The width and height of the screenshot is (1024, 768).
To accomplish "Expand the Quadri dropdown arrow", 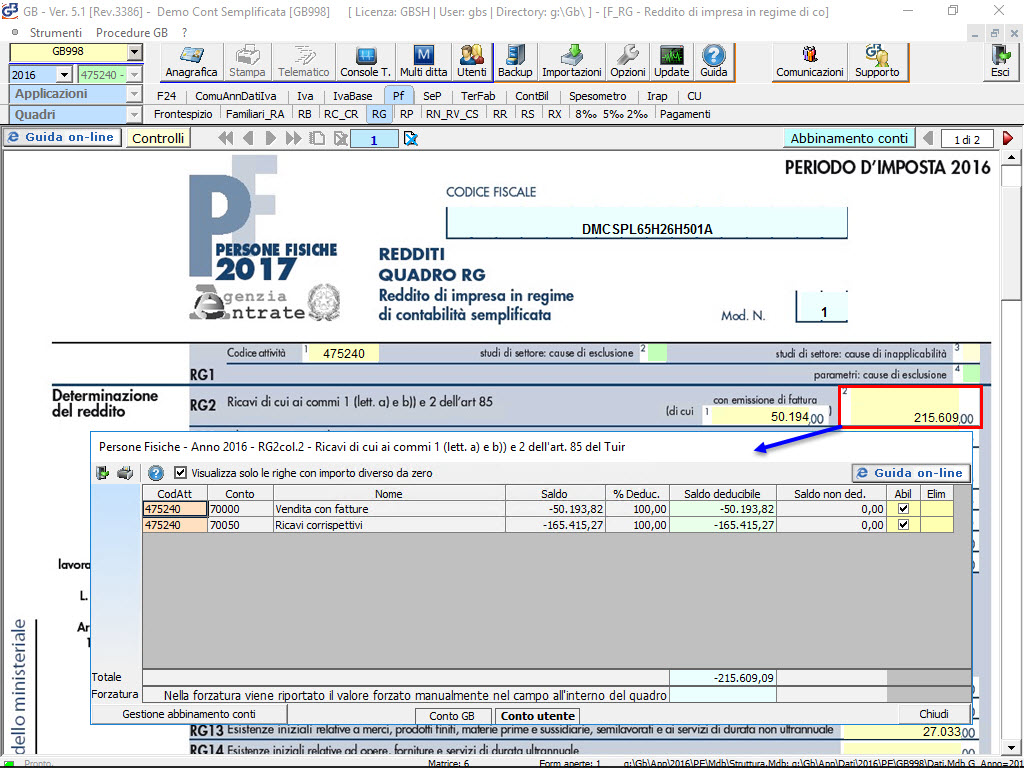I will coord(134,115).
